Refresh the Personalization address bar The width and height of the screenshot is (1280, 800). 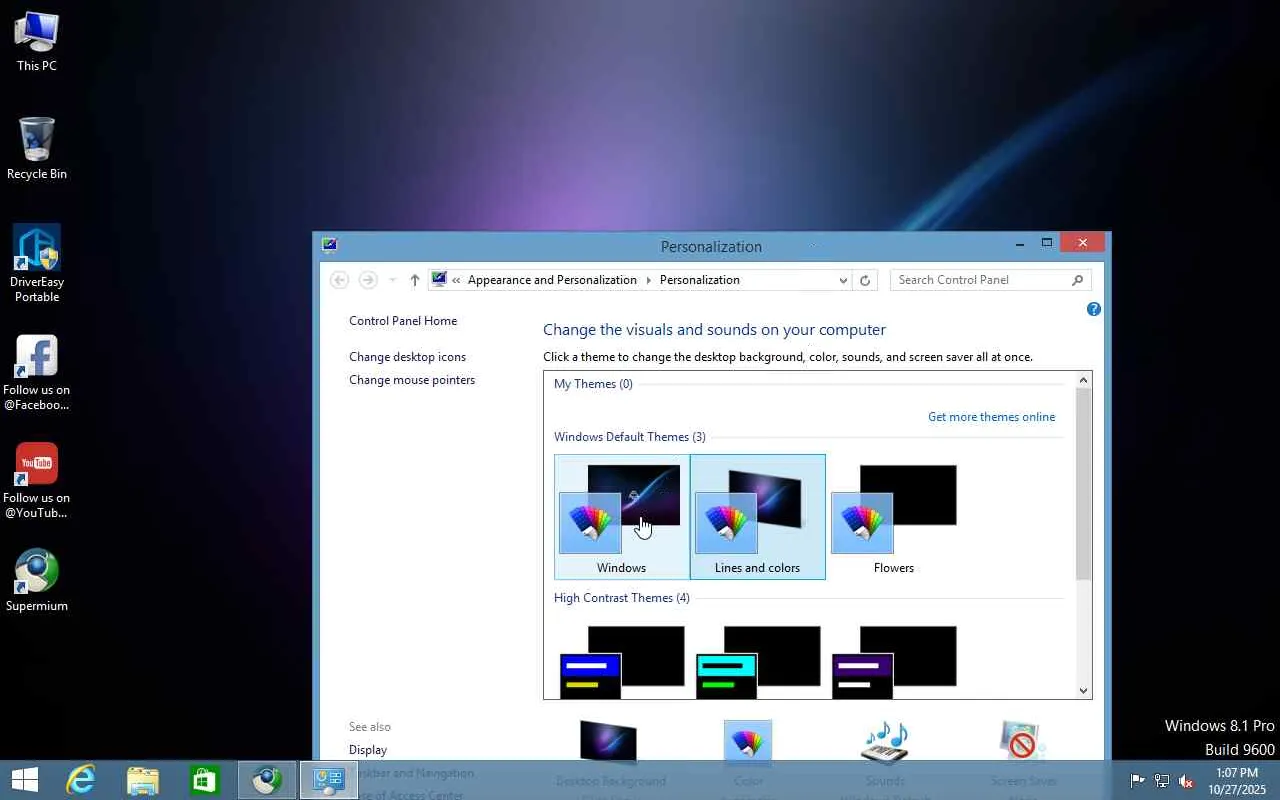[x=865, y=280]
